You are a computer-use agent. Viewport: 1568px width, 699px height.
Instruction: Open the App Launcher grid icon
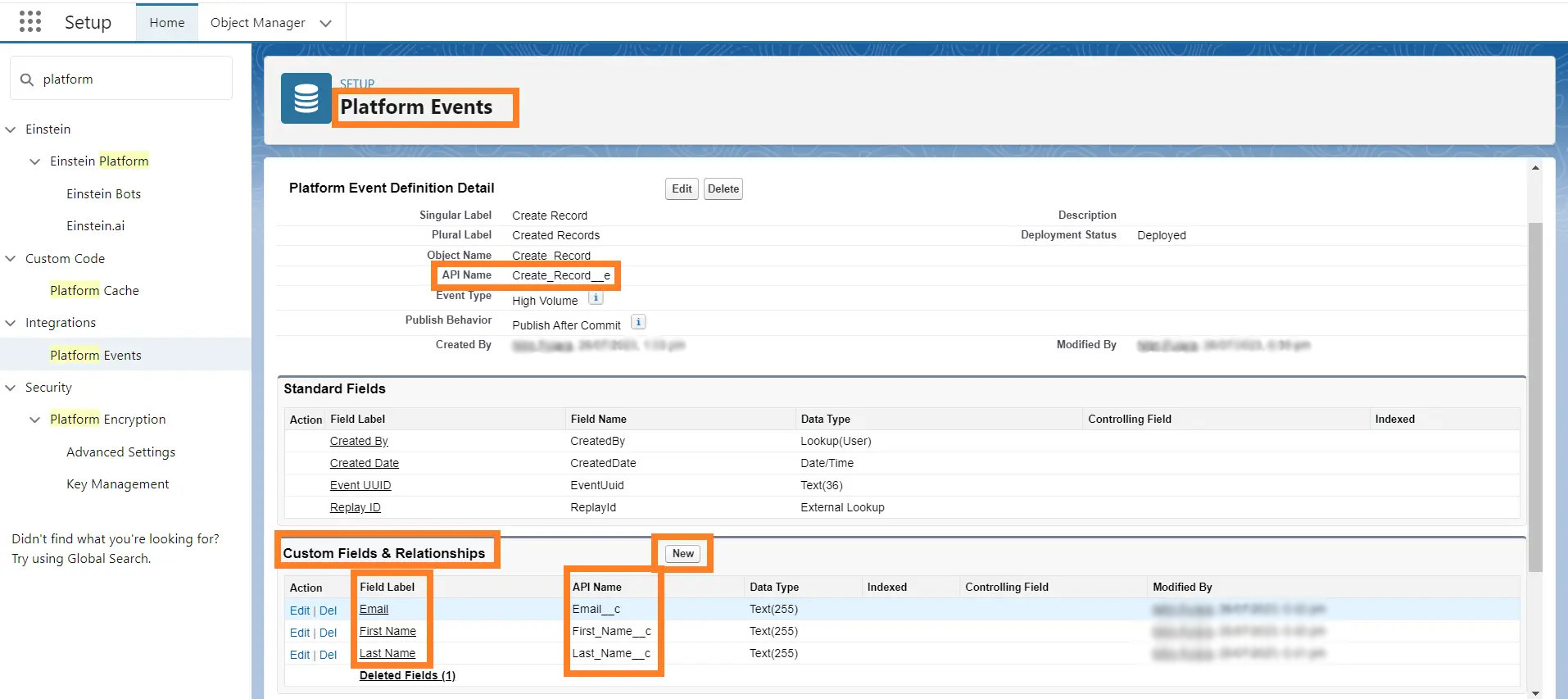click(30, 22)
